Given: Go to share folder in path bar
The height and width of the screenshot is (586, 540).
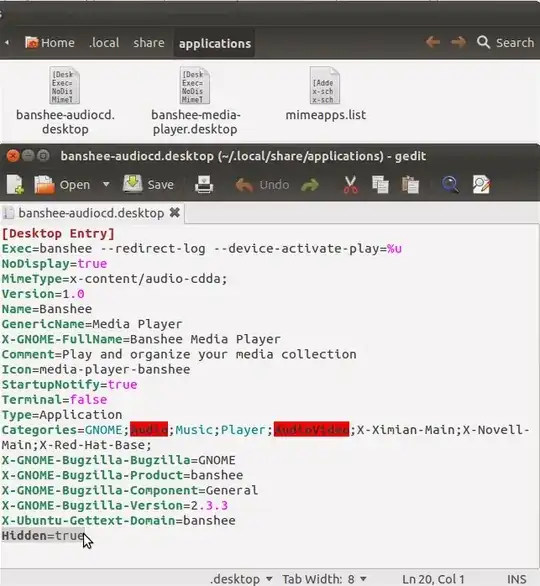Looking at the screenshot, I should [x=149, y=43].
